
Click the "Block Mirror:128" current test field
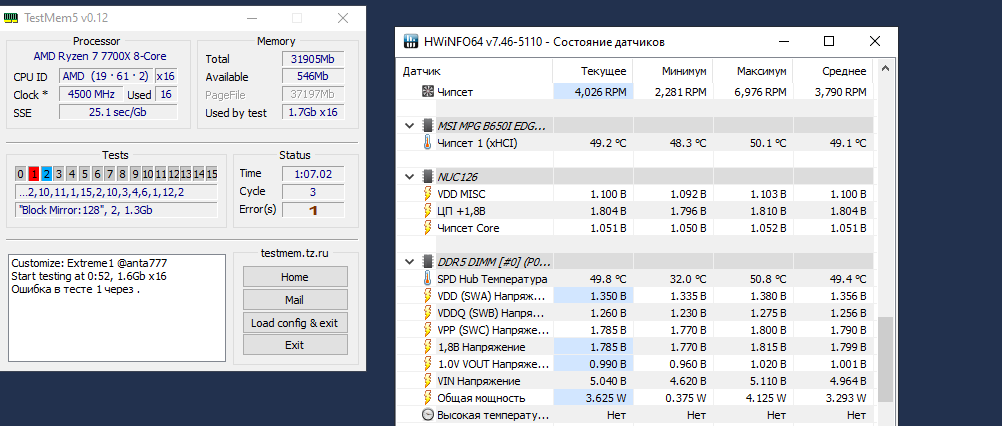coord(116,210)
